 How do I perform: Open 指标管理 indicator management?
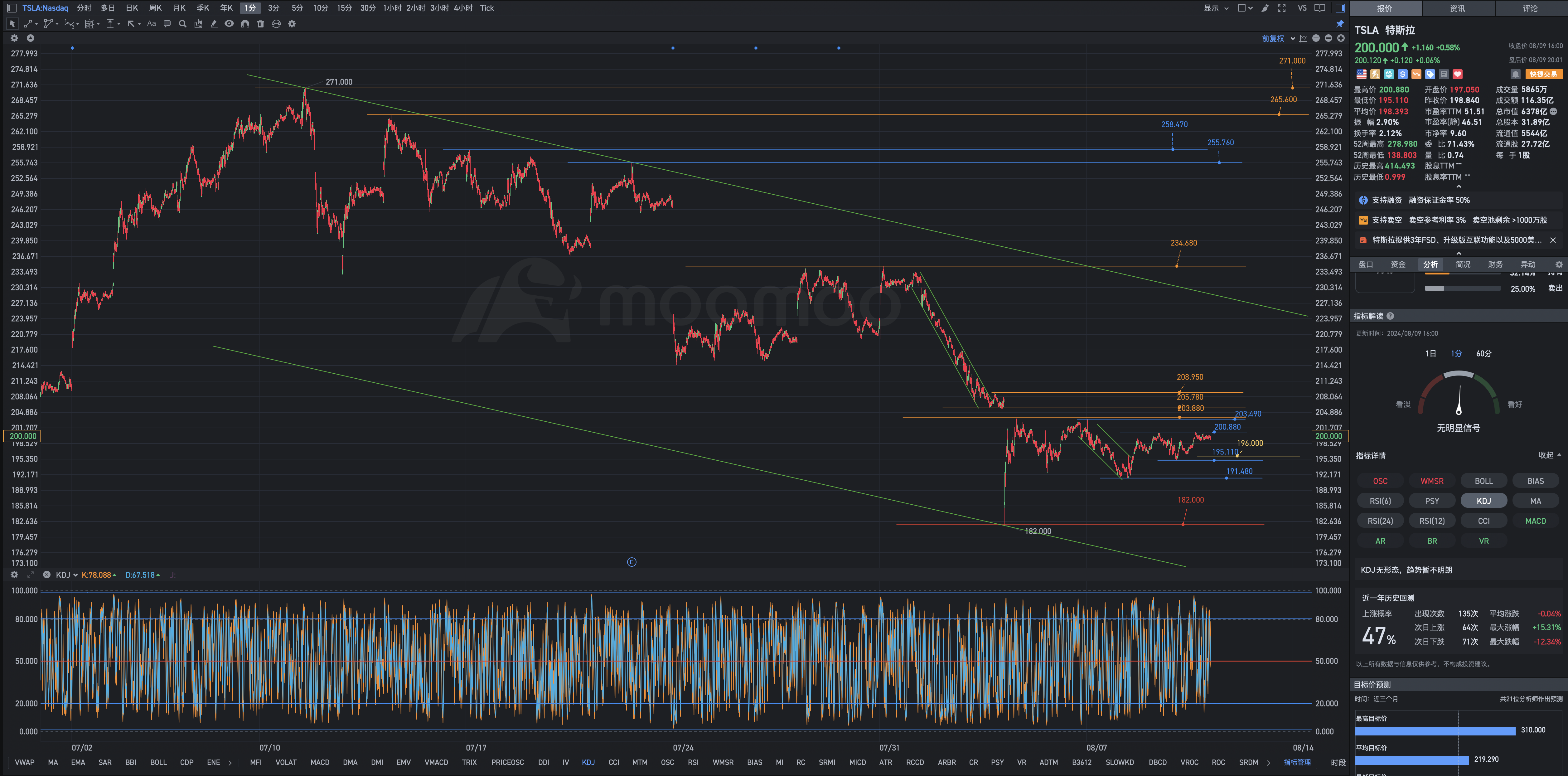click(x=1296, y=763)
